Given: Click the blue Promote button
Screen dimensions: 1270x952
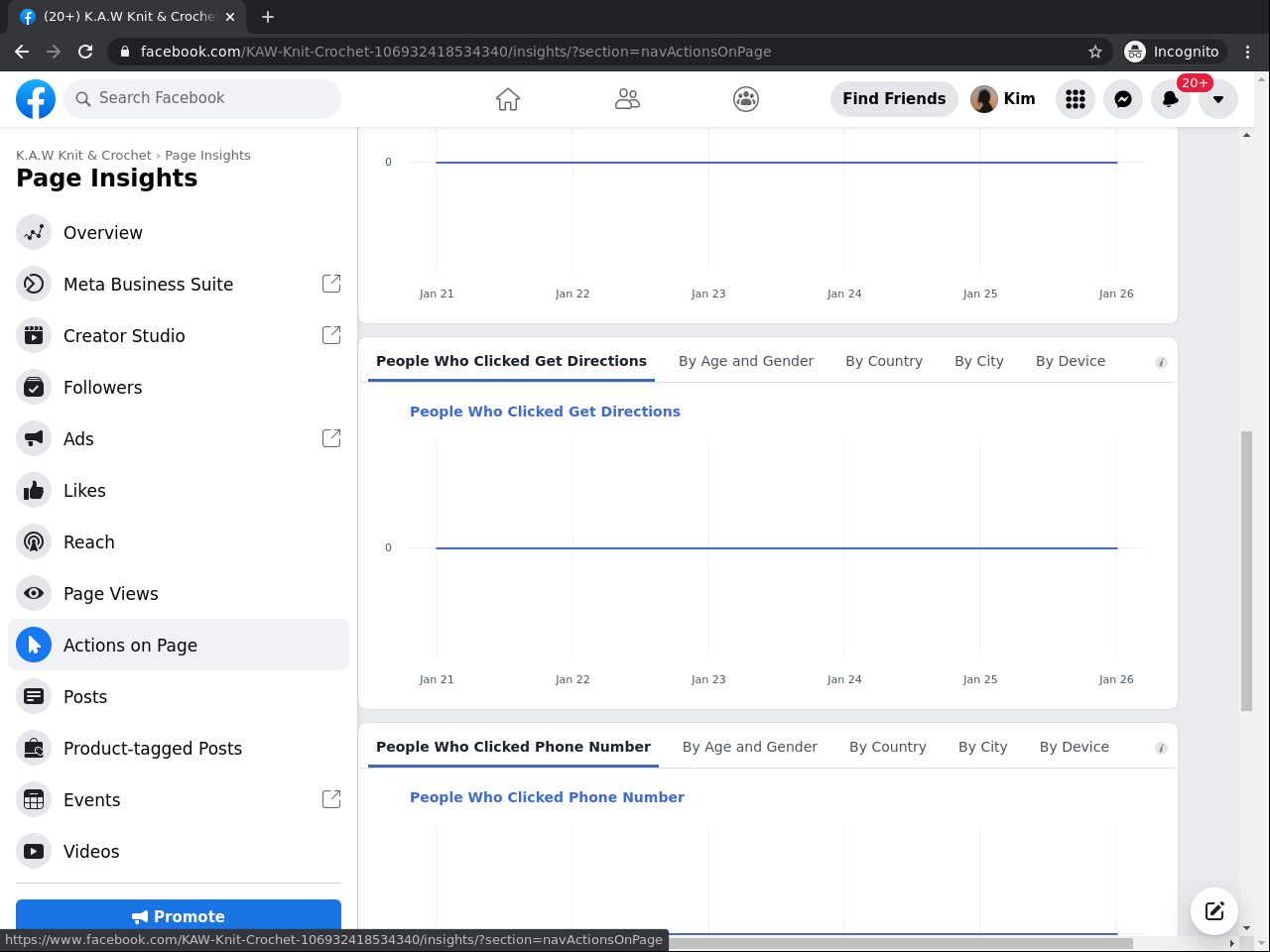Looking at the screenshot, I should click(x=179, y=916).
